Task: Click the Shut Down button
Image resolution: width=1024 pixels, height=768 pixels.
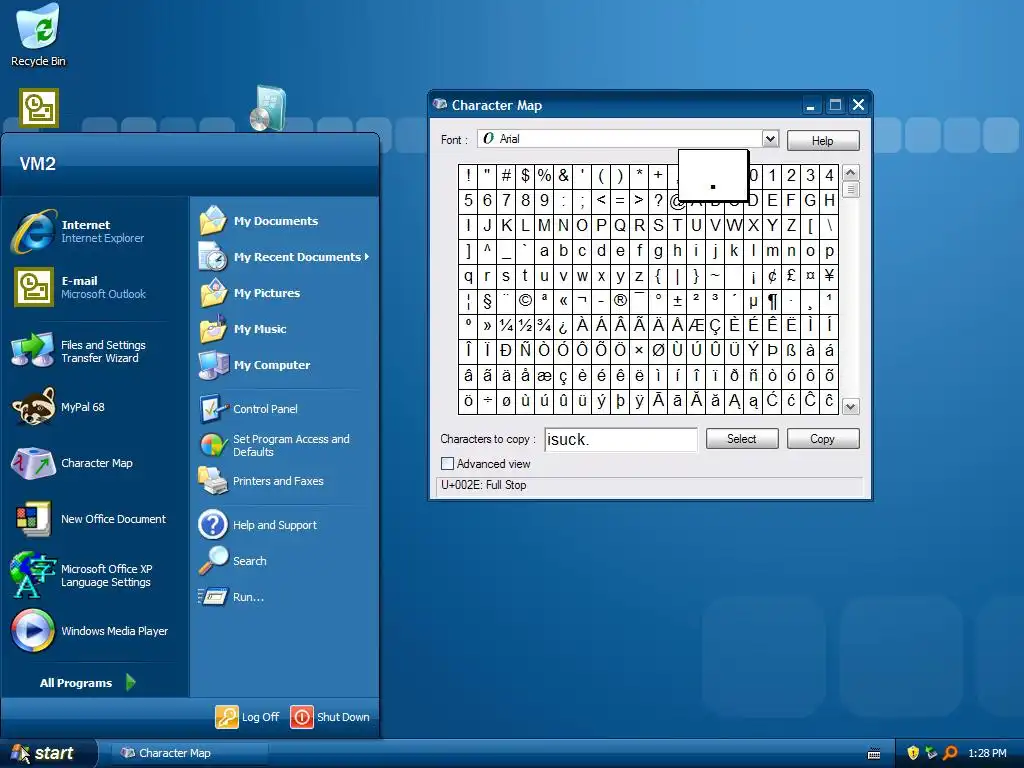Action: [x=330, y=716]
